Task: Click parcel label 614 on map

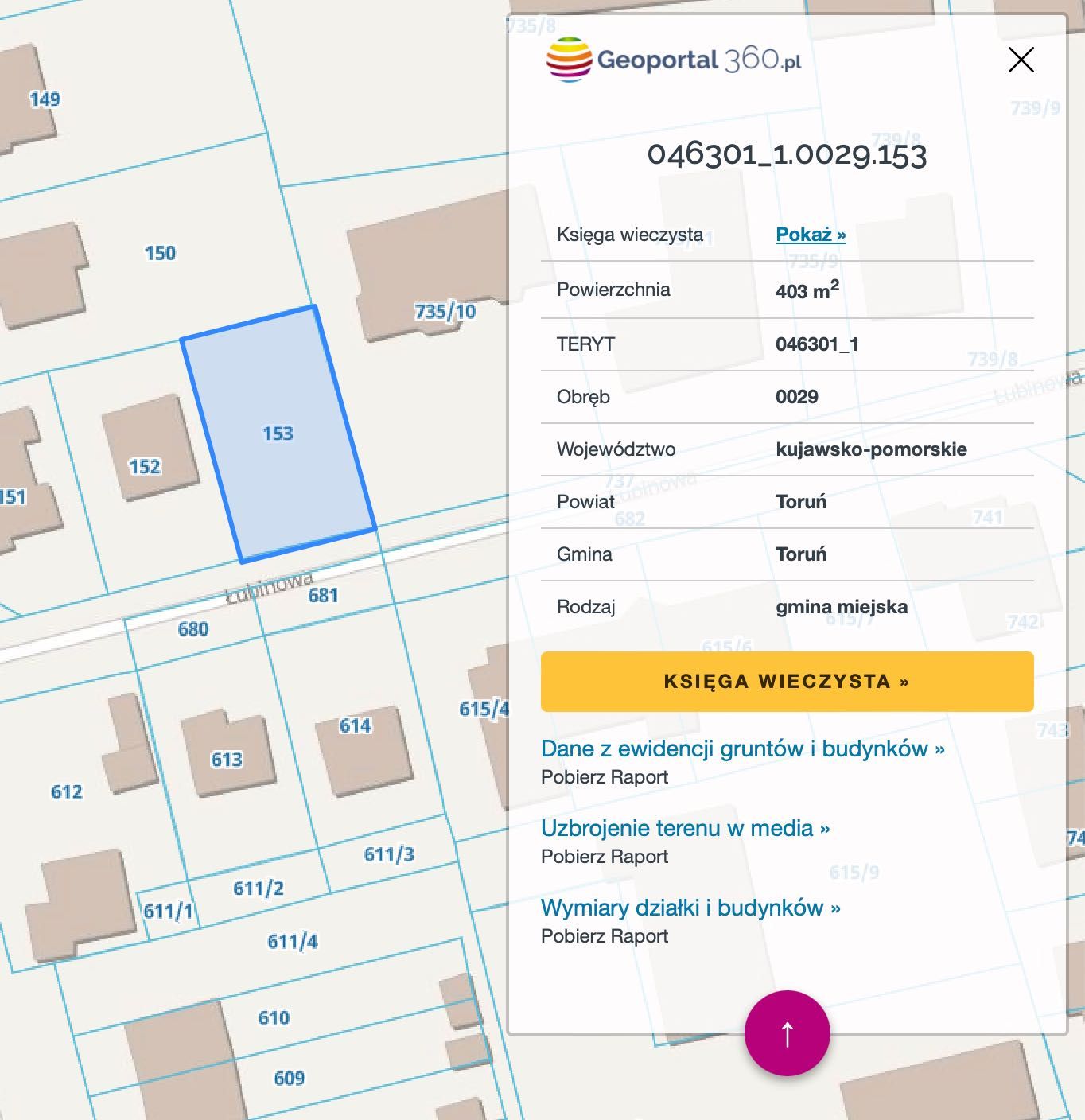Action: (x=355, y=725)
